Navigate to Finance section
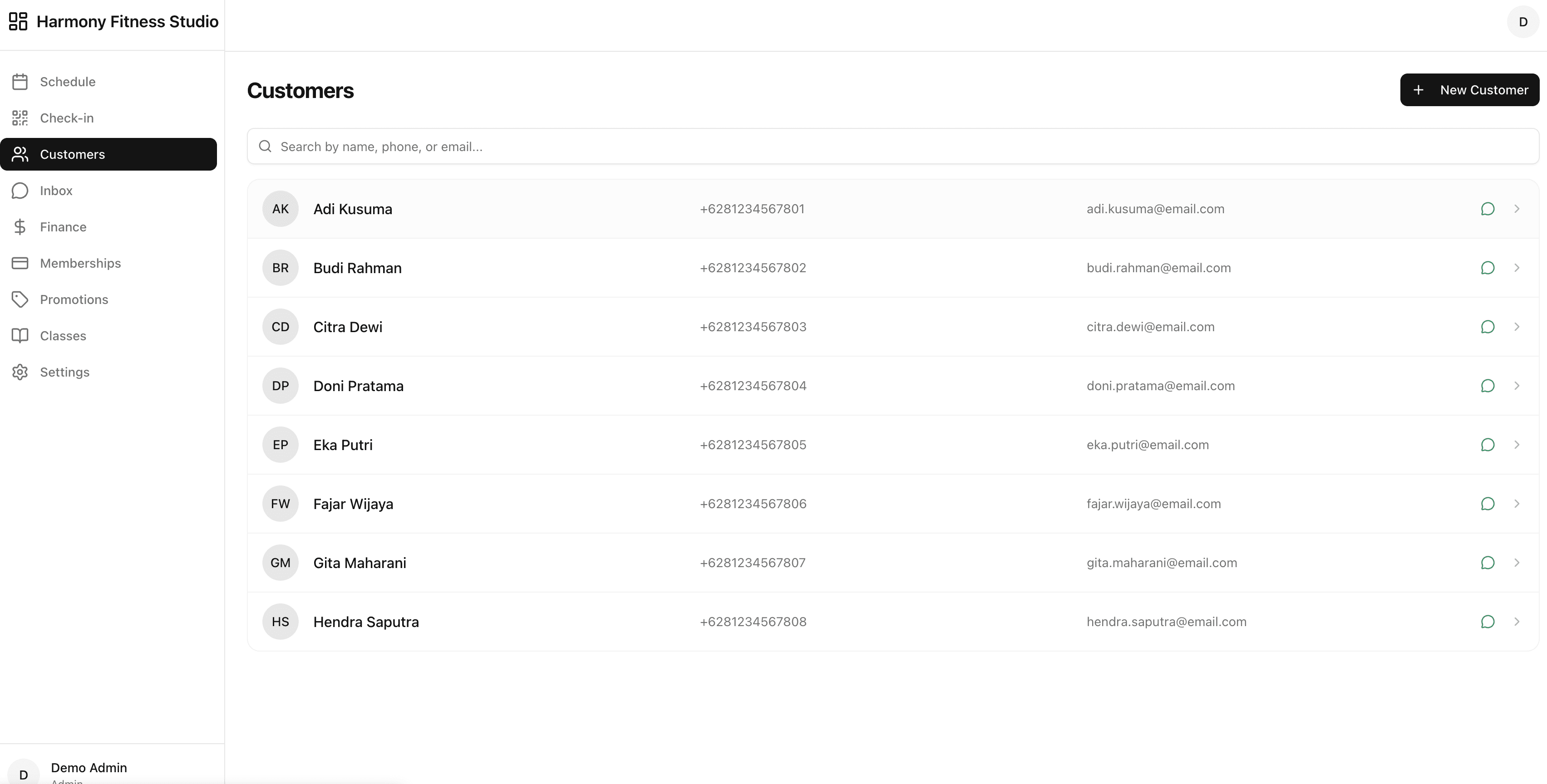1547x784 pixels. [x=63, y=227]
